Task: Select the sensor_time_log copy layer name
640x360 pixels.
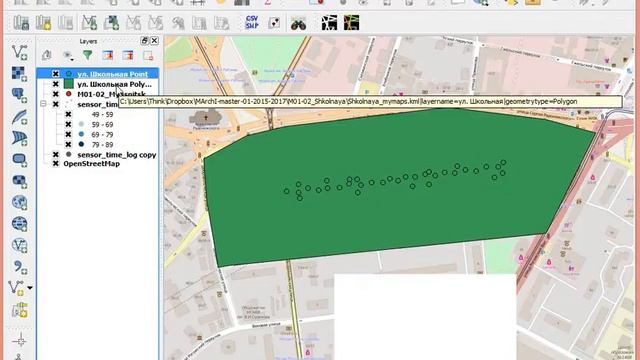Action: tap(117, 155)
